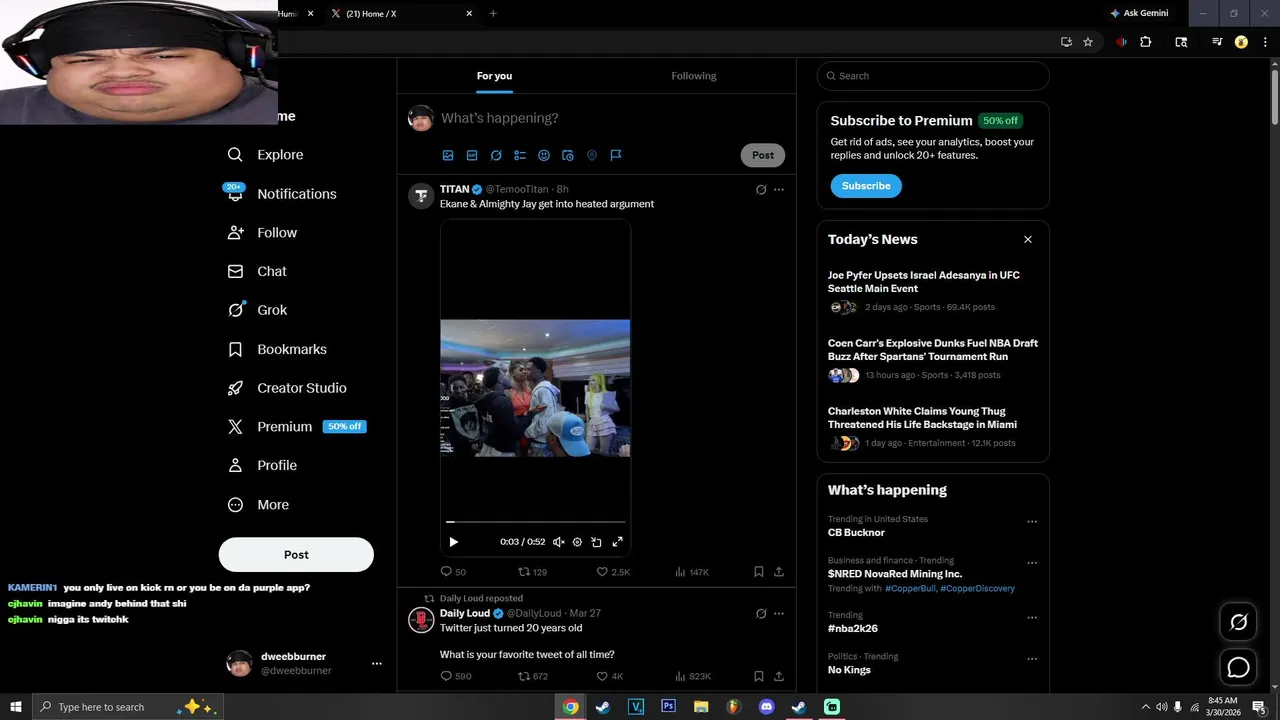Open Windows Start menu
The image size is (1280, 720).
coord(16,707)
